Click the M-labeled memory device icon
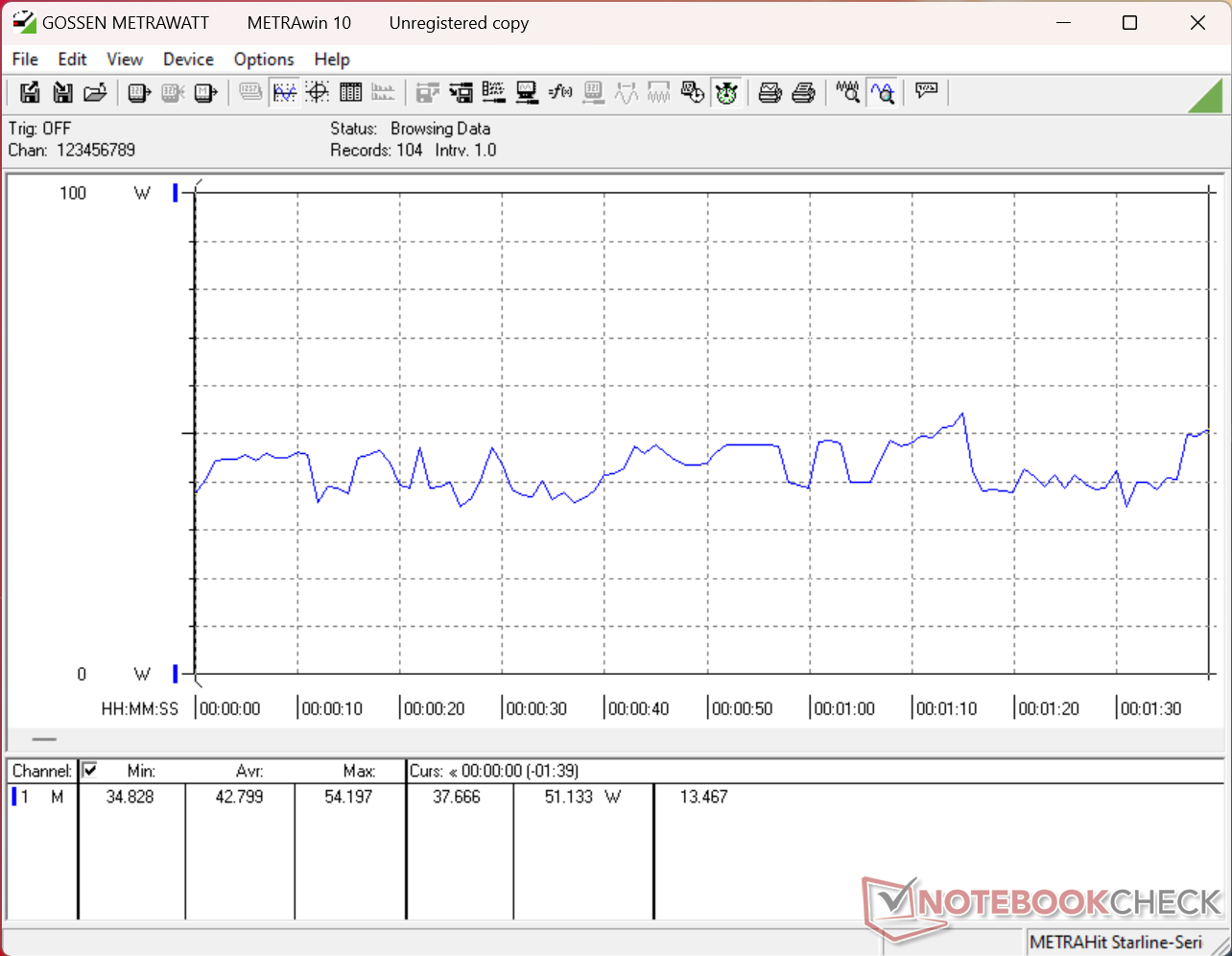 [205, 93]
